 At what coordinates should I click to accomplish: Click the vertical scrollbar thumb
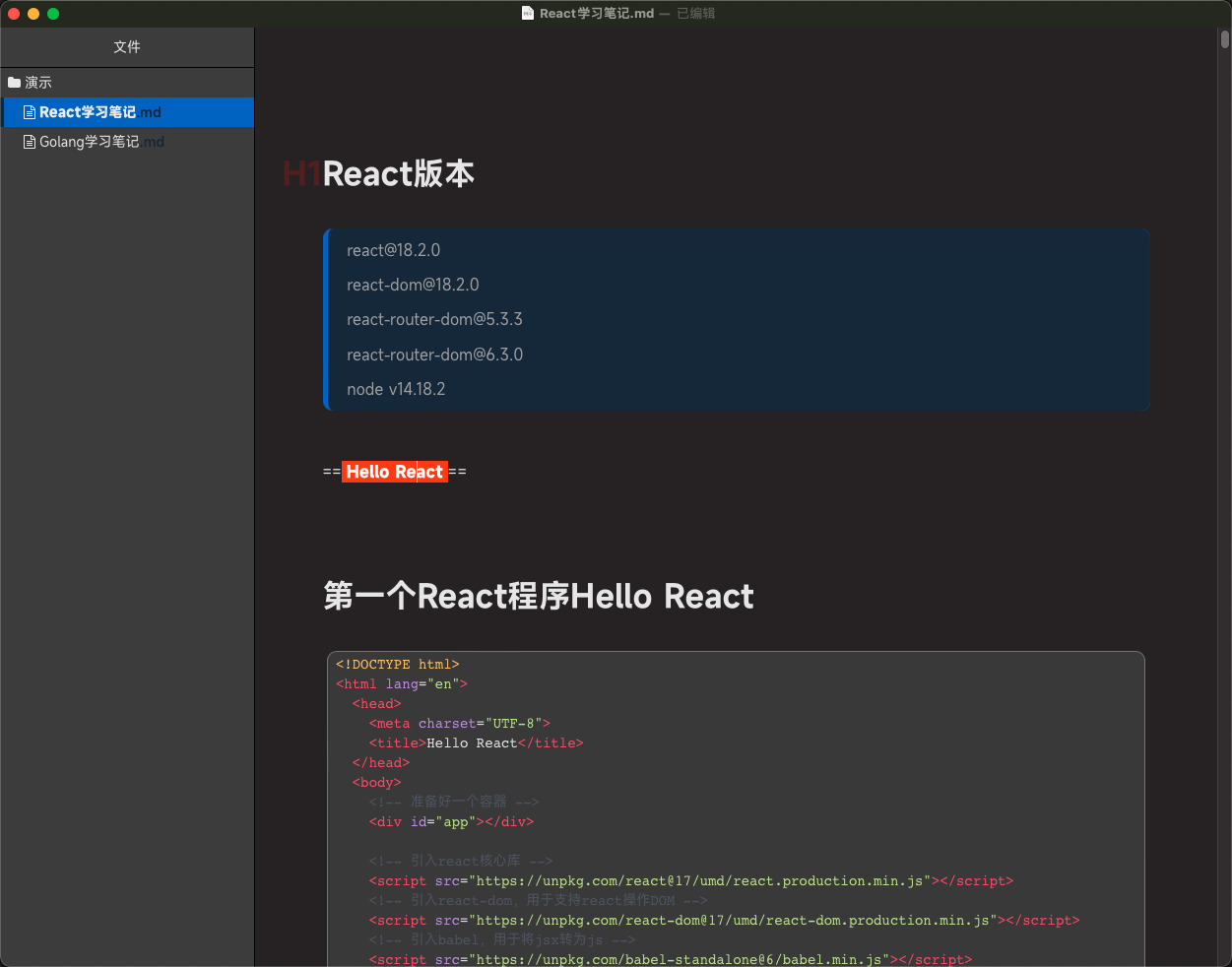click(x=1225, y=39)
